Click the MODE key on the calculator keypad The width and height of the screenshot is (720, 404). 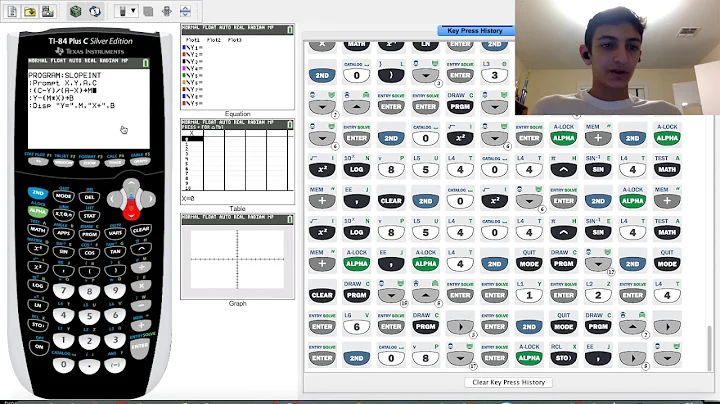coord(63,196)
